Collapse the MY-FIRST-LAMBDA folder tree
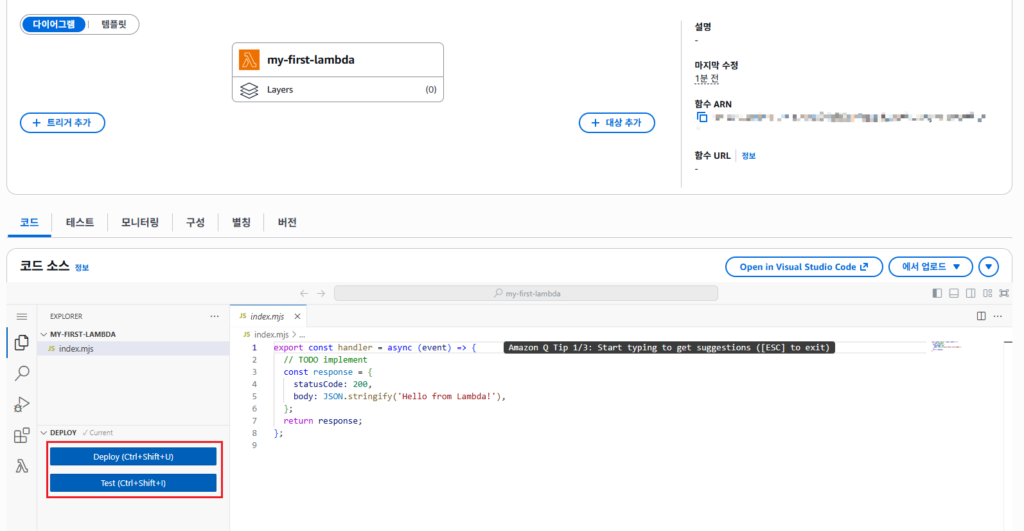The image size is (1024, 531). tap(44, 334)
